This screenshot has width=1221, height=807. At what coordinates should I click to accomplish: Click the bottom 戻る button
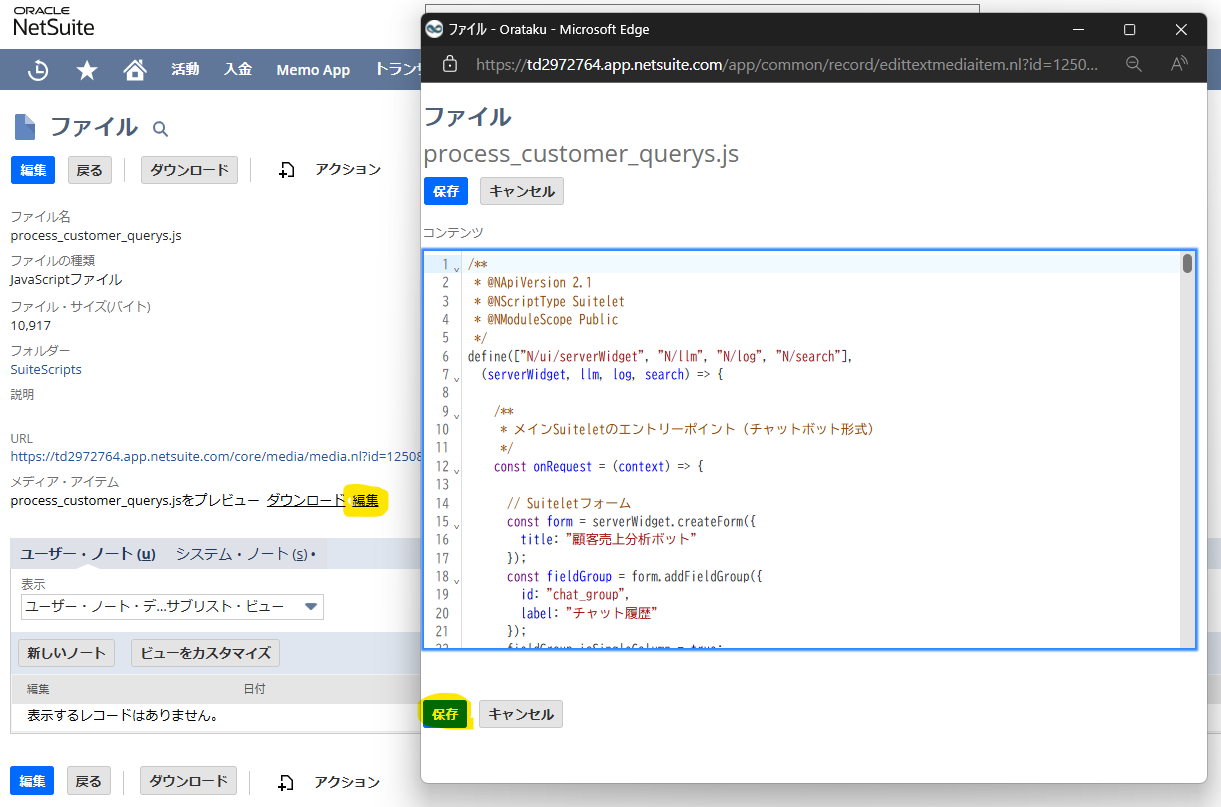[88, 781]
